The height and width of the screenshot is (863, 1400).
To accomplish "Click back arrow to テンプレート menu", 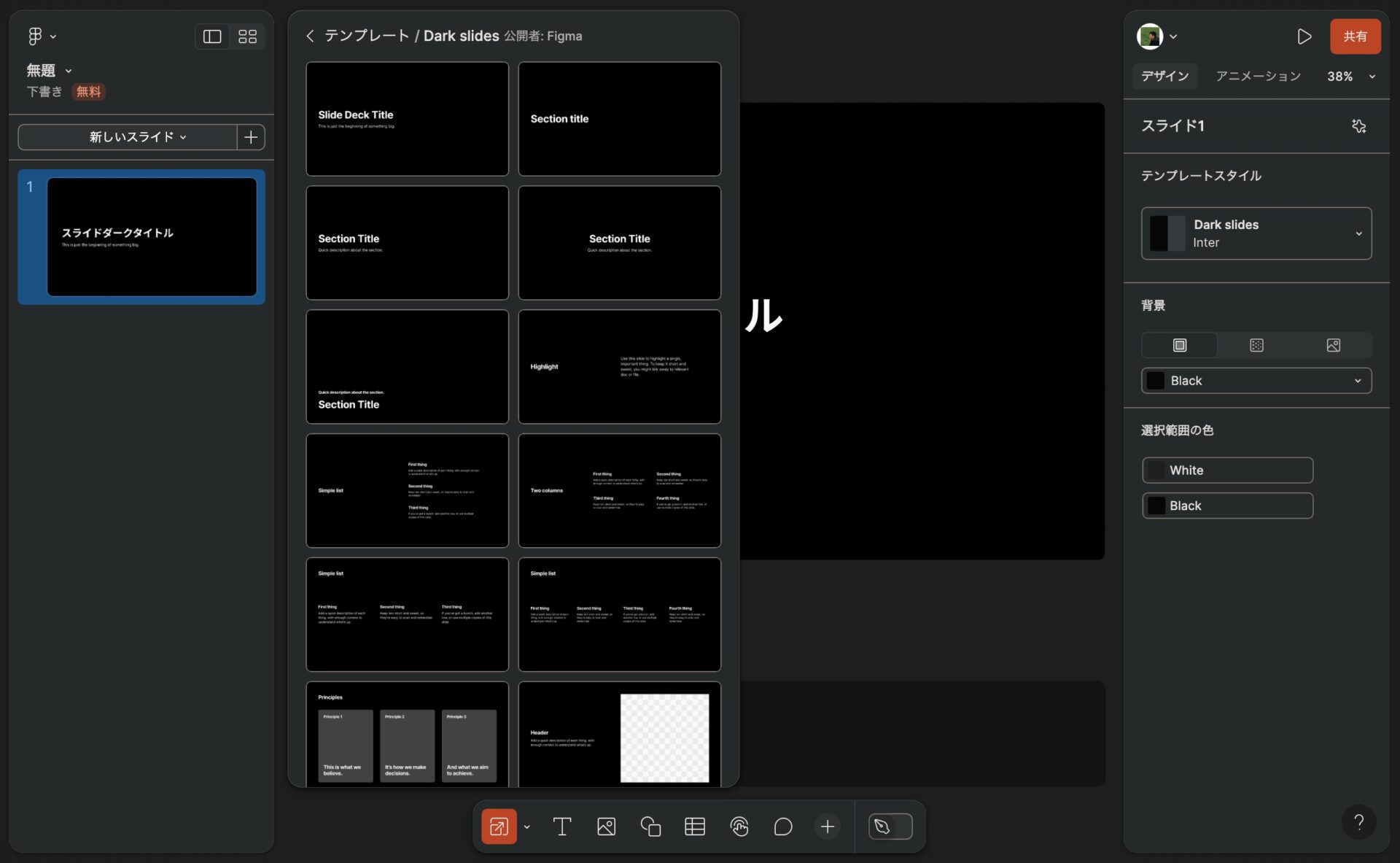I will [x=310, y=36].
